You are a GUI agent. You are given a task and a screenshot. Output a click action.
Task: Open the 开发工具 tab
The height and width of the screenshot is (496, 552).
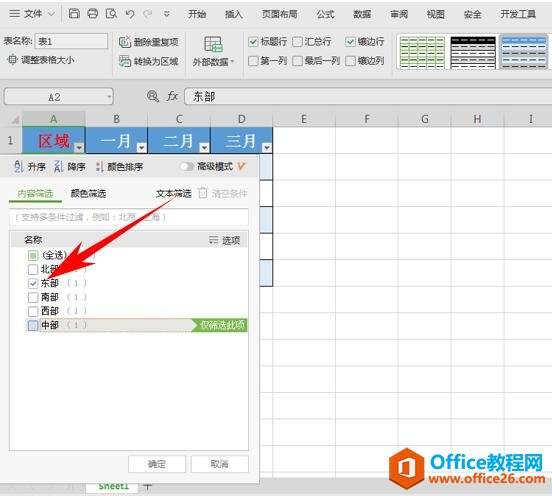point(518,14)
